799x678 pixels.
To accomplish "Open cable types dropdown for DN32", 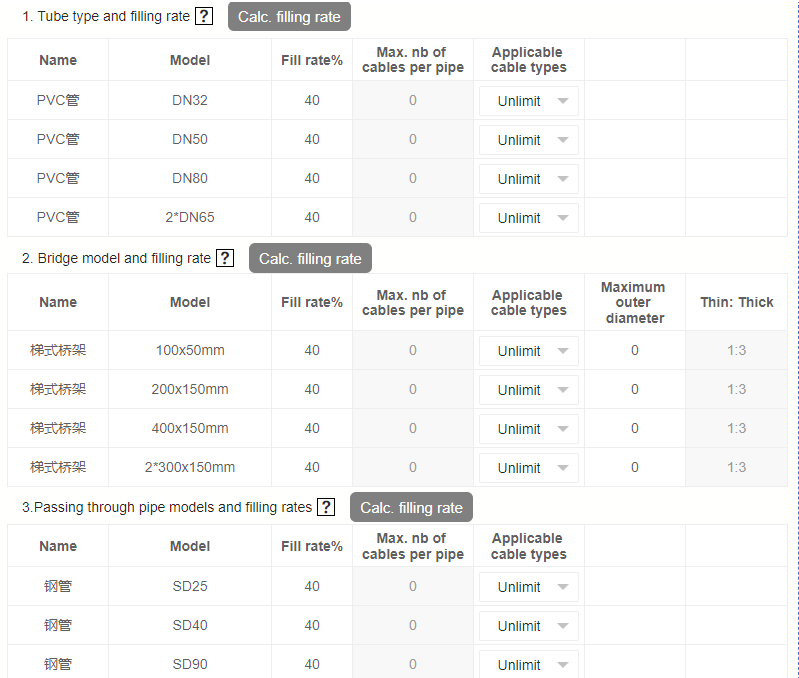I will 529,101.
